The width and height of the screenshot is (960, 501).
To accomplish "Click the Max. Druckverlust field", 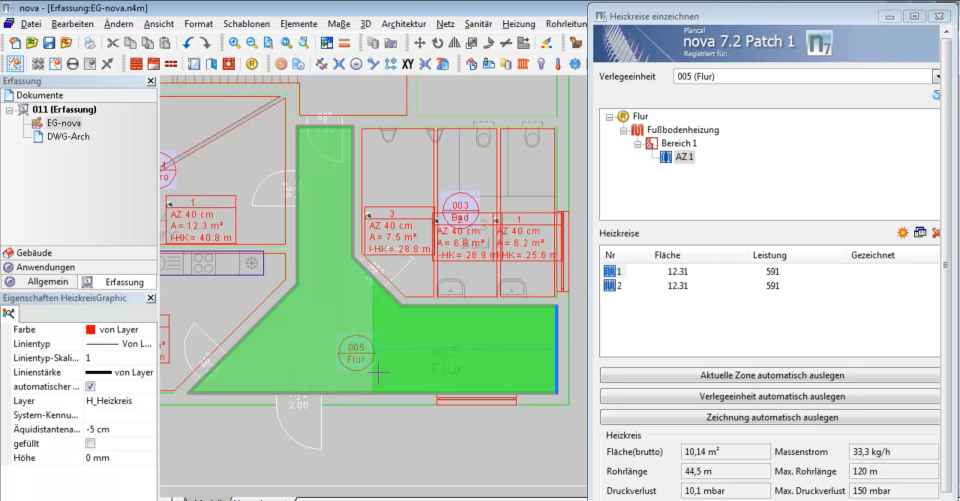I will (893, 491).
